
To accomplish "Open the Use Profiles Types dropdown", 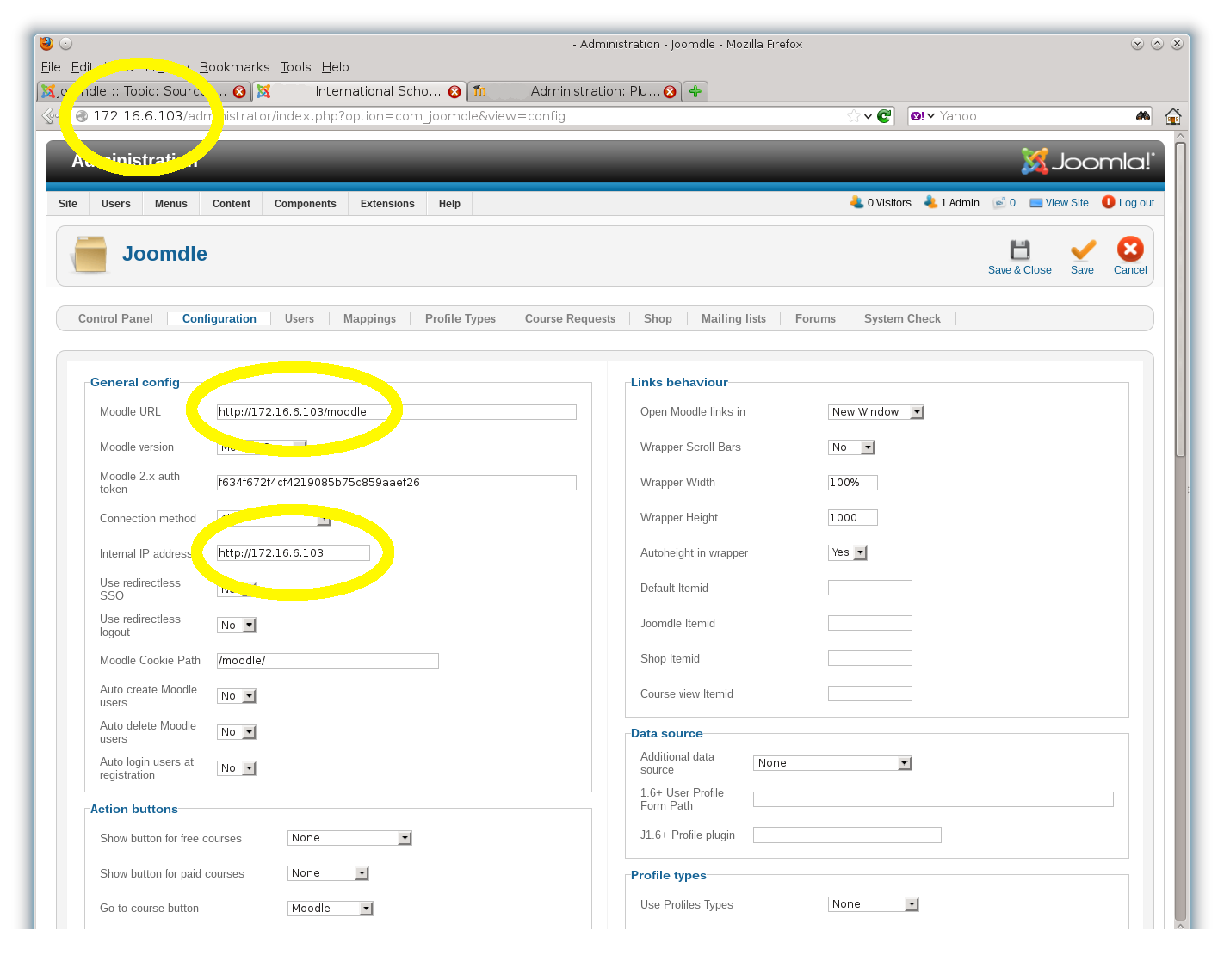I will (x=874, y=904).
